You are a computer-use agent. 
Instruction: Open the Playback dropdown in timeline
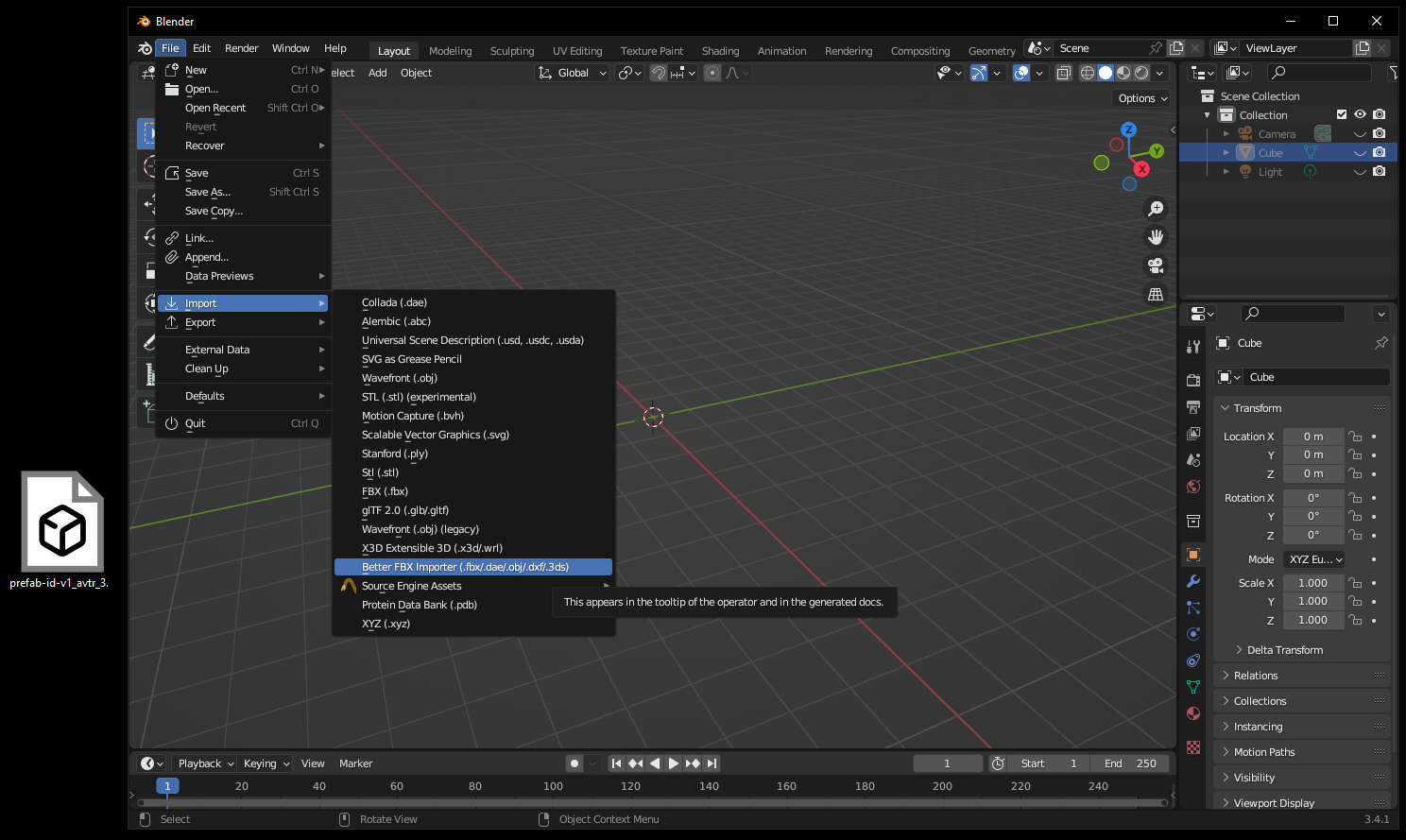(x=205, y=763)
